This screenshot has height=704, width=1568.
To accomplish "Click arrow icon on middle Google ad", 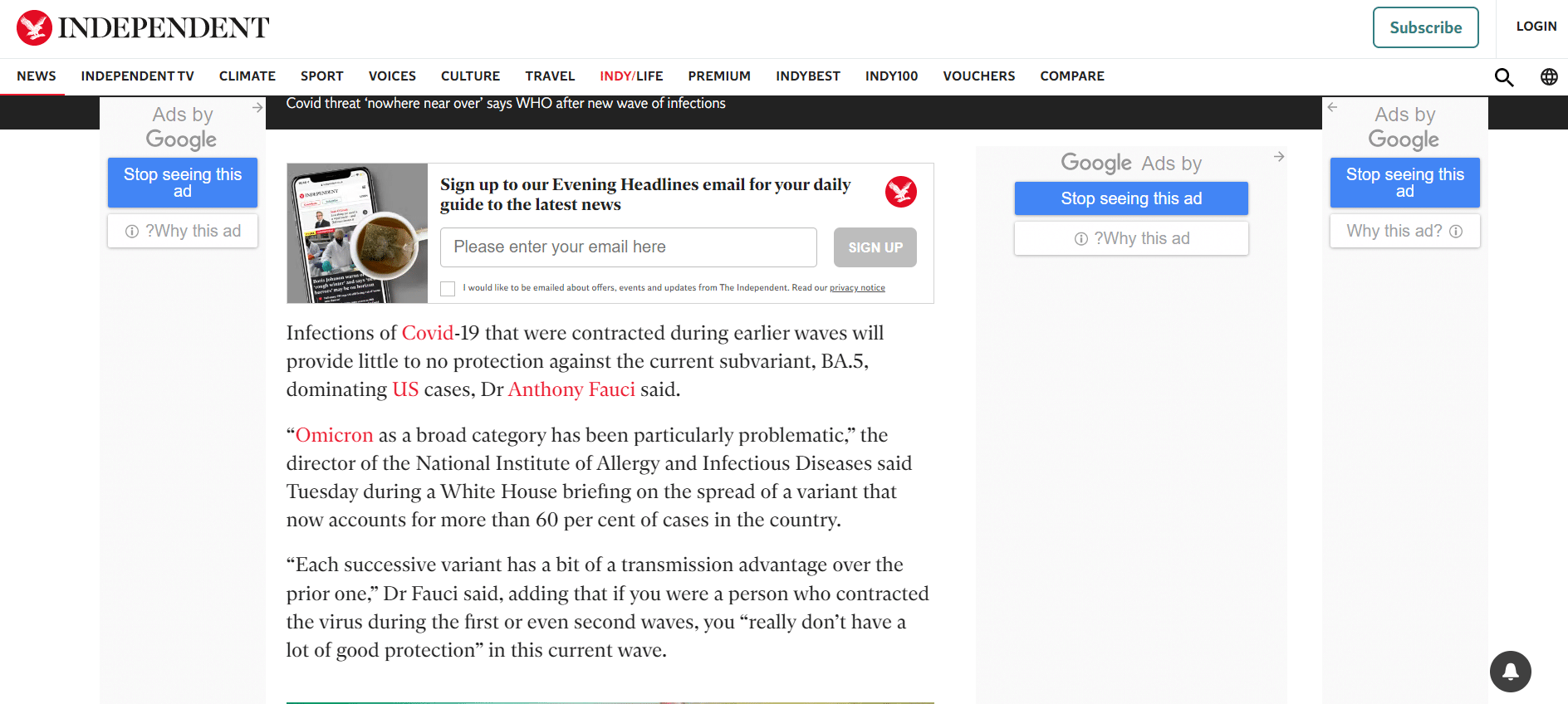I will 1279,157.
